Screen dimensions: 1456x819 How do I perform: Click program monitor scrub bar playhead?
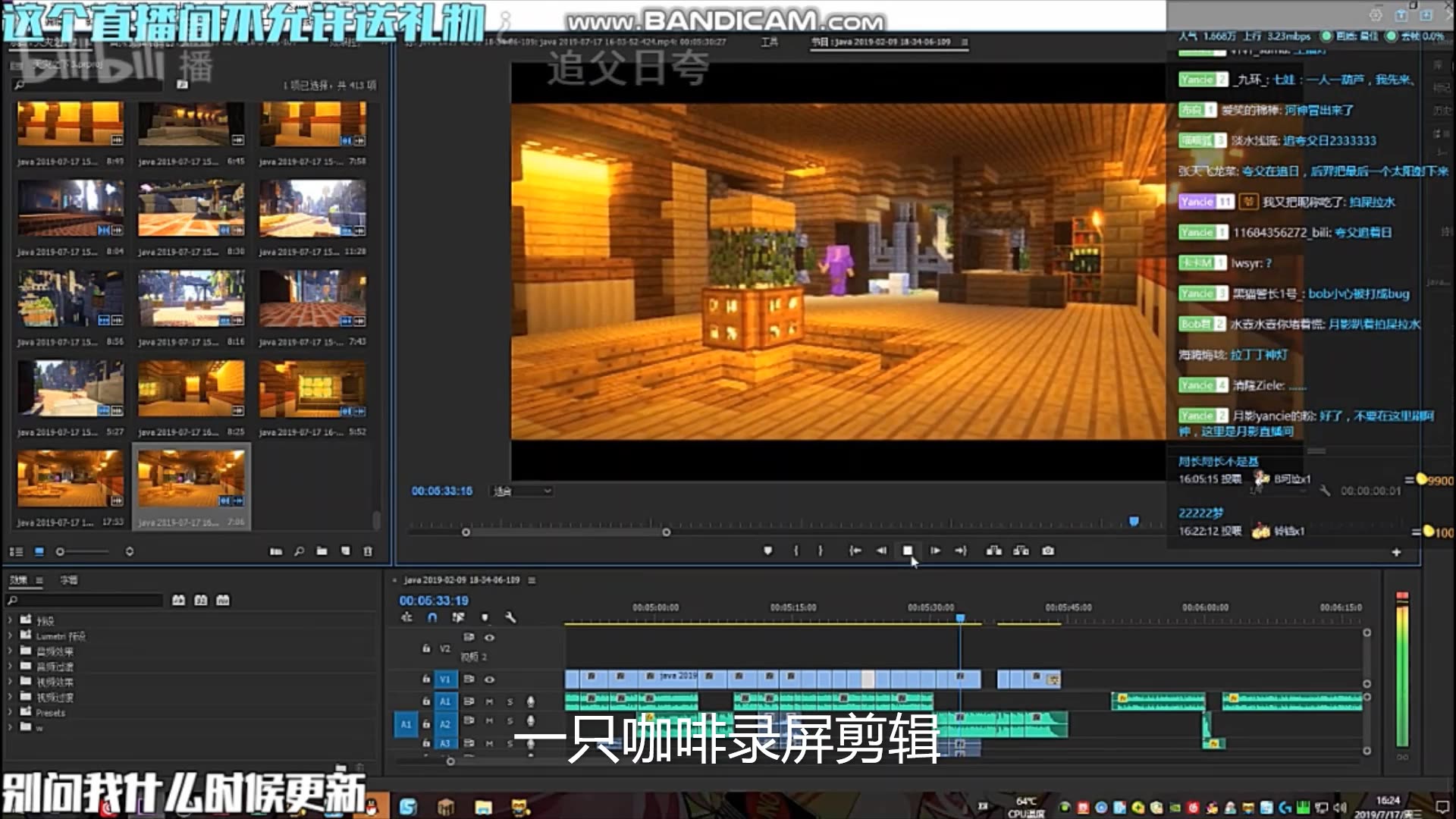pos(1134,521)
